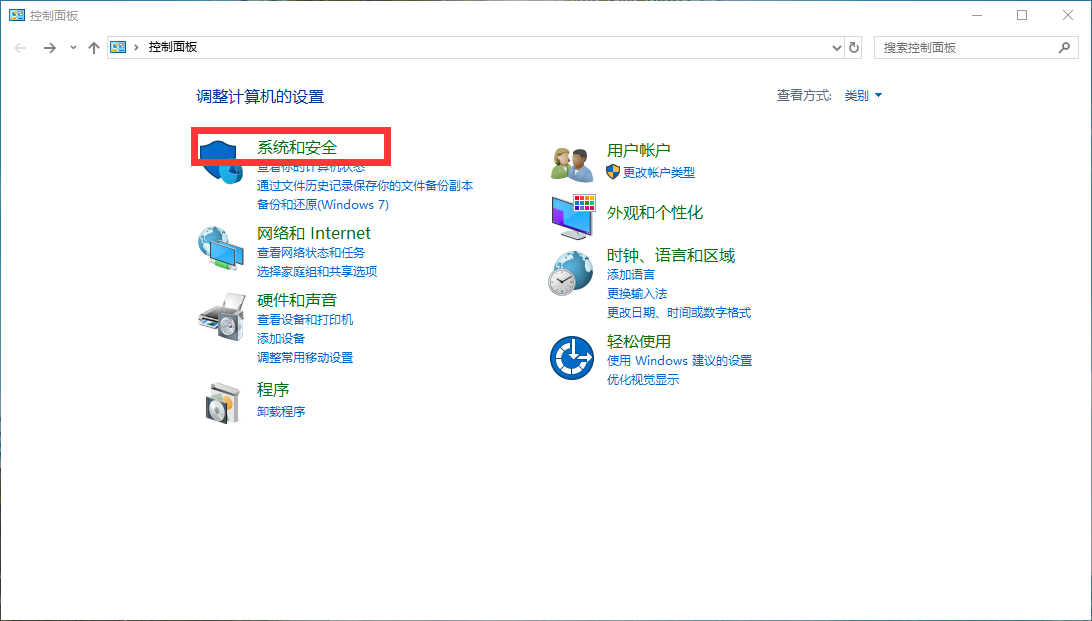Select 备份和还原(Windows 7) link
The image size is (1092, 621).
point(322,205)
